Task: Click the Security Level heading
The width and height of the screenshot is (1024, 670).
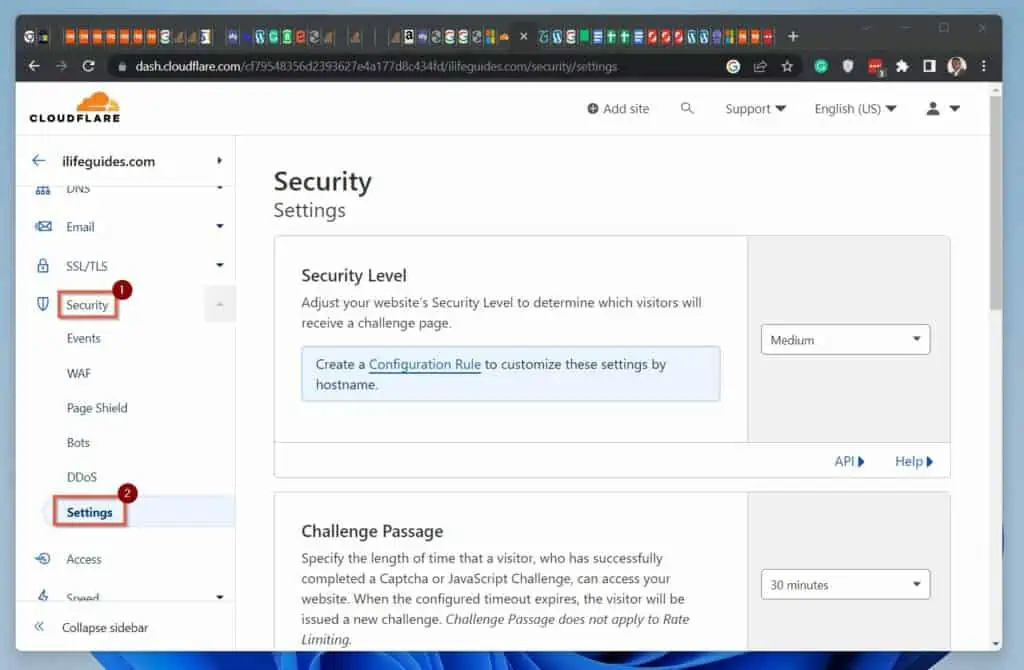Action: tap(354, 276)
